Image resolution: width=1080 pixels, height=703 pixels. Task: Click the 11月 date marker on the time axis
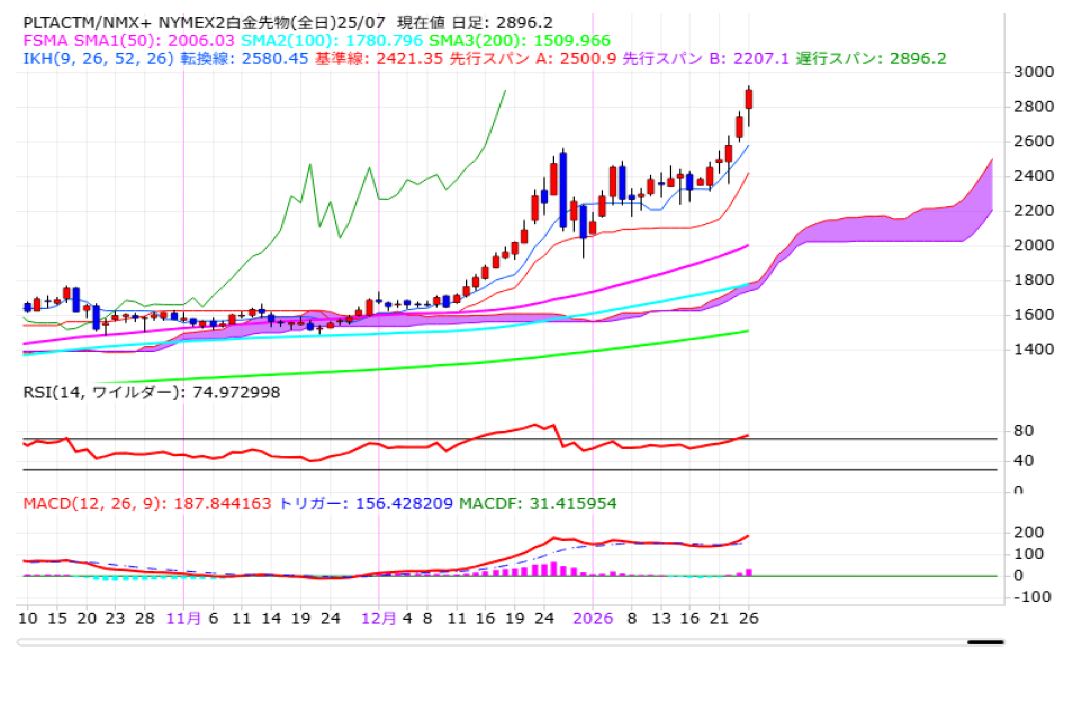tap(184, 618)
